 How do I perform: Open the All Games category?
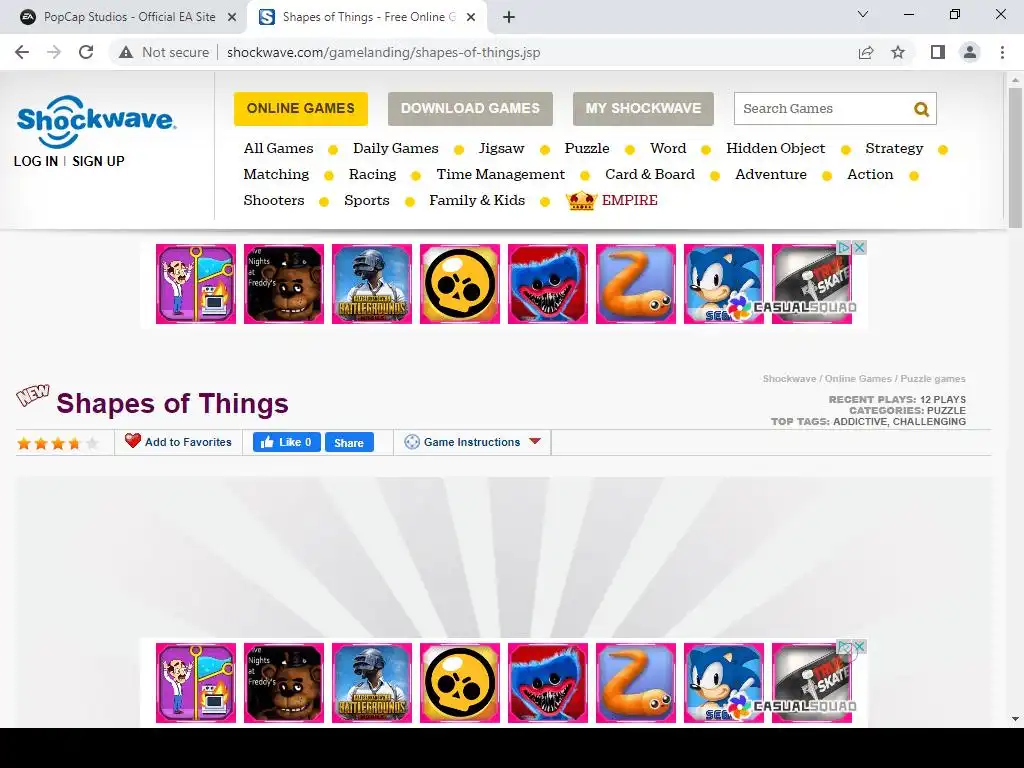click(x=278, y=148)
